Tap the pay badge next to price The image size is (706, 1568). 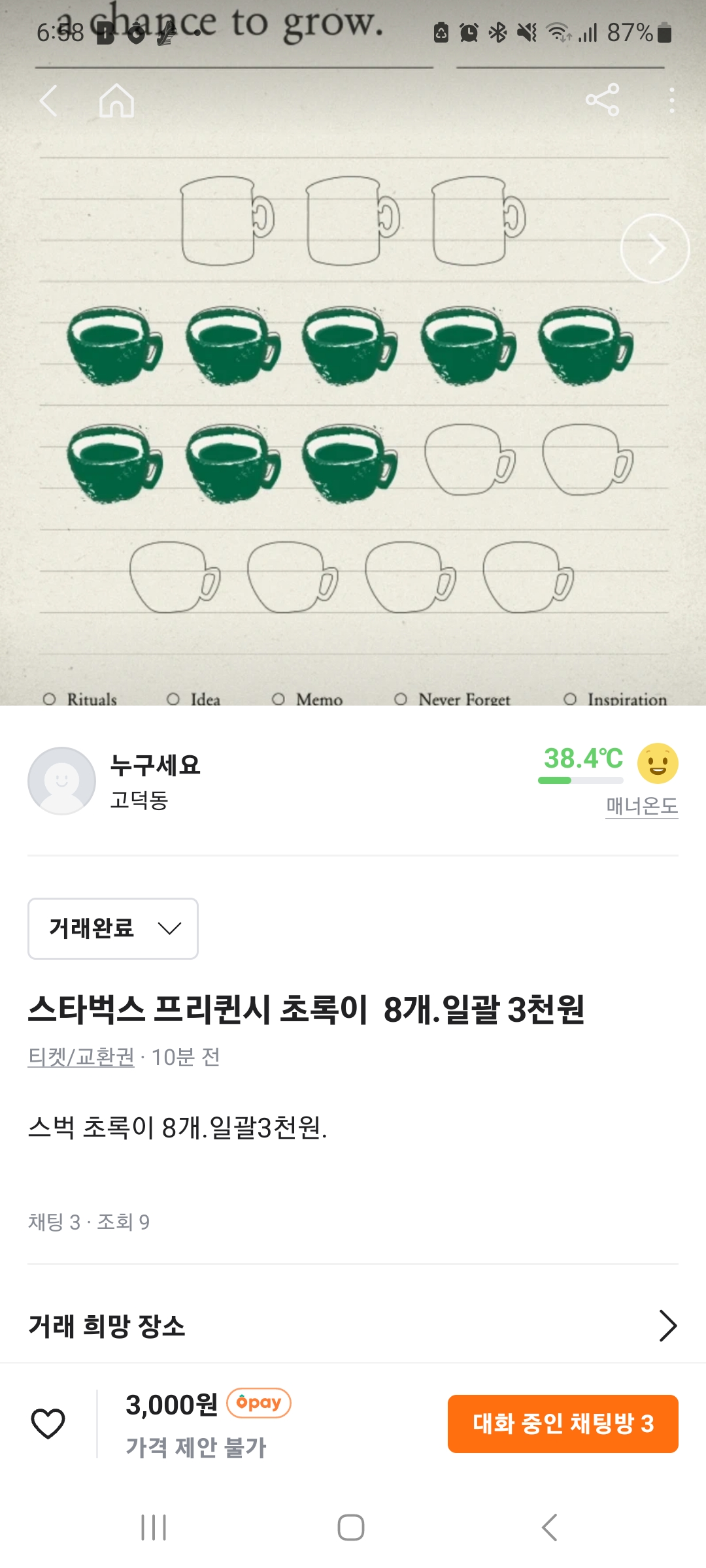coord(259,1403)
